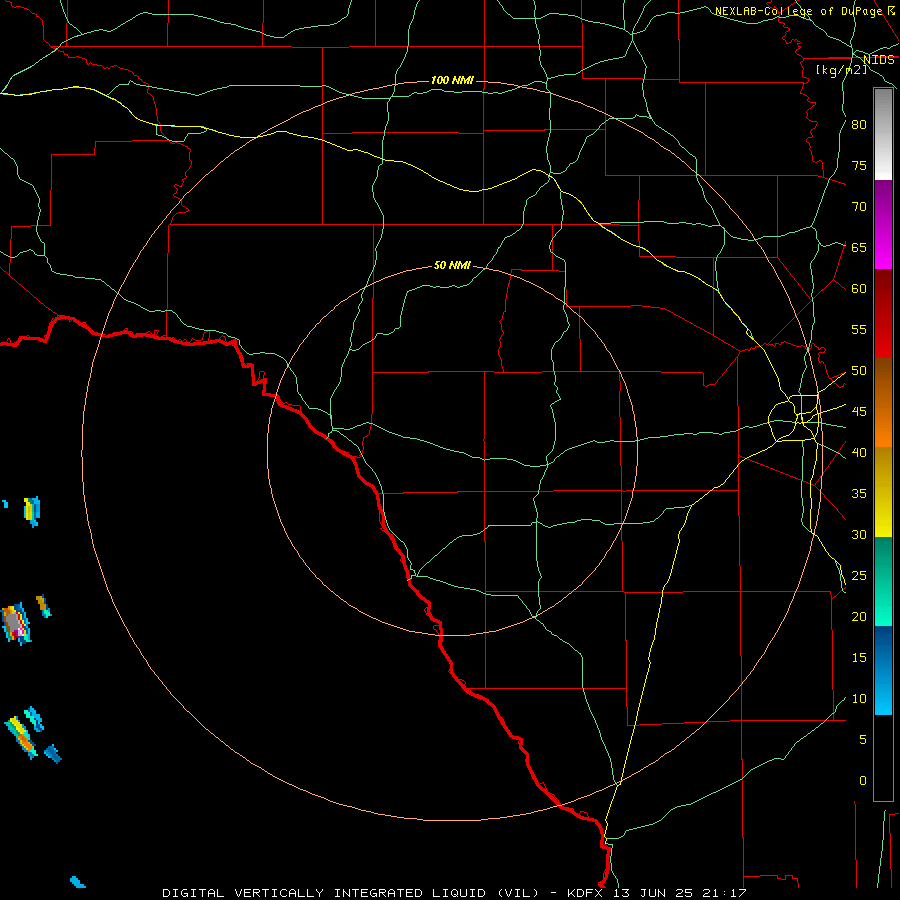900x900 pixels.
Task: Click the storm cell with the gray-magenta core
Action: click(x=15, y=624)
